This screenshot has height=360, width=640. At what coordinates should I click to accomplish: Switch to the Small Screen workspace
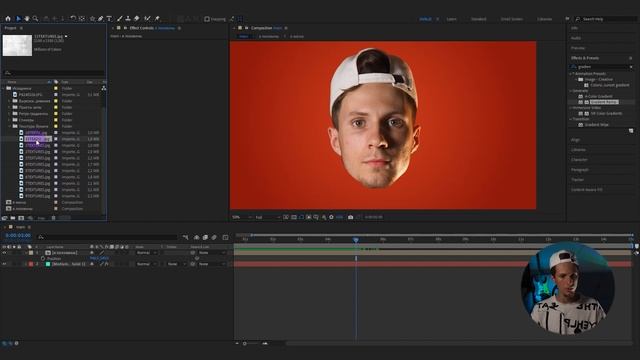[511, 19]
